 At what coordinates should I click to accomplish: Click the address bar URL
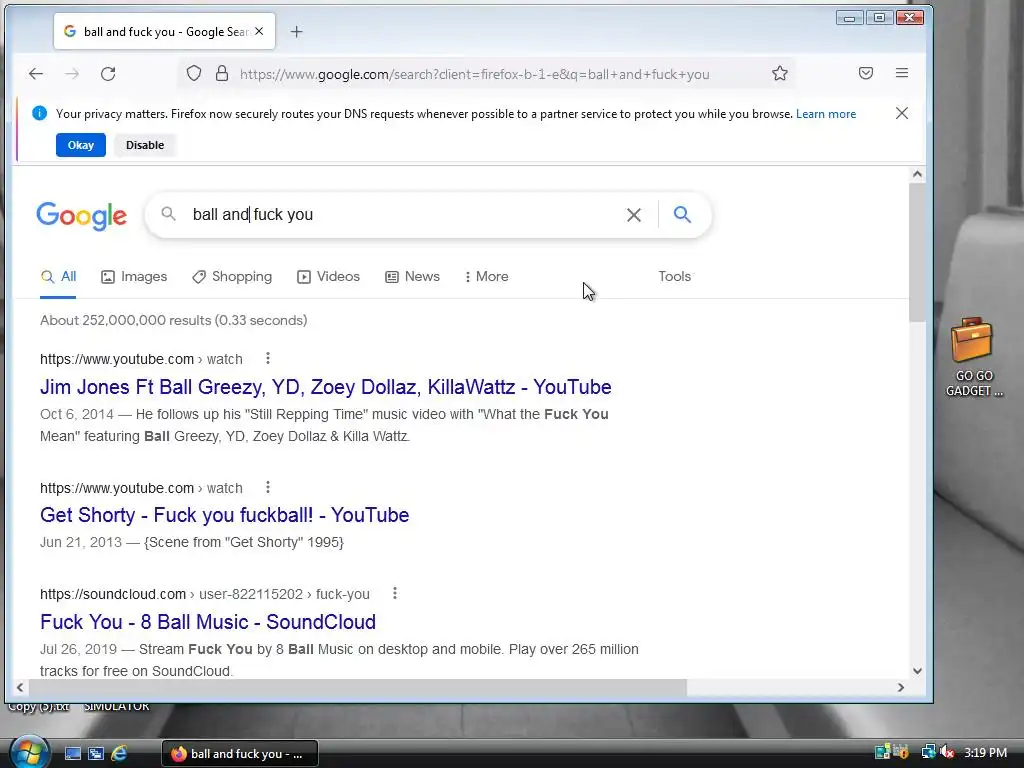[474, 74]
